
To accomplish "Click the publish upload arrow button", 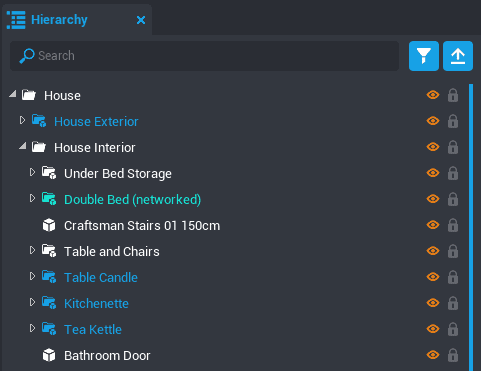I will point(458,56).
